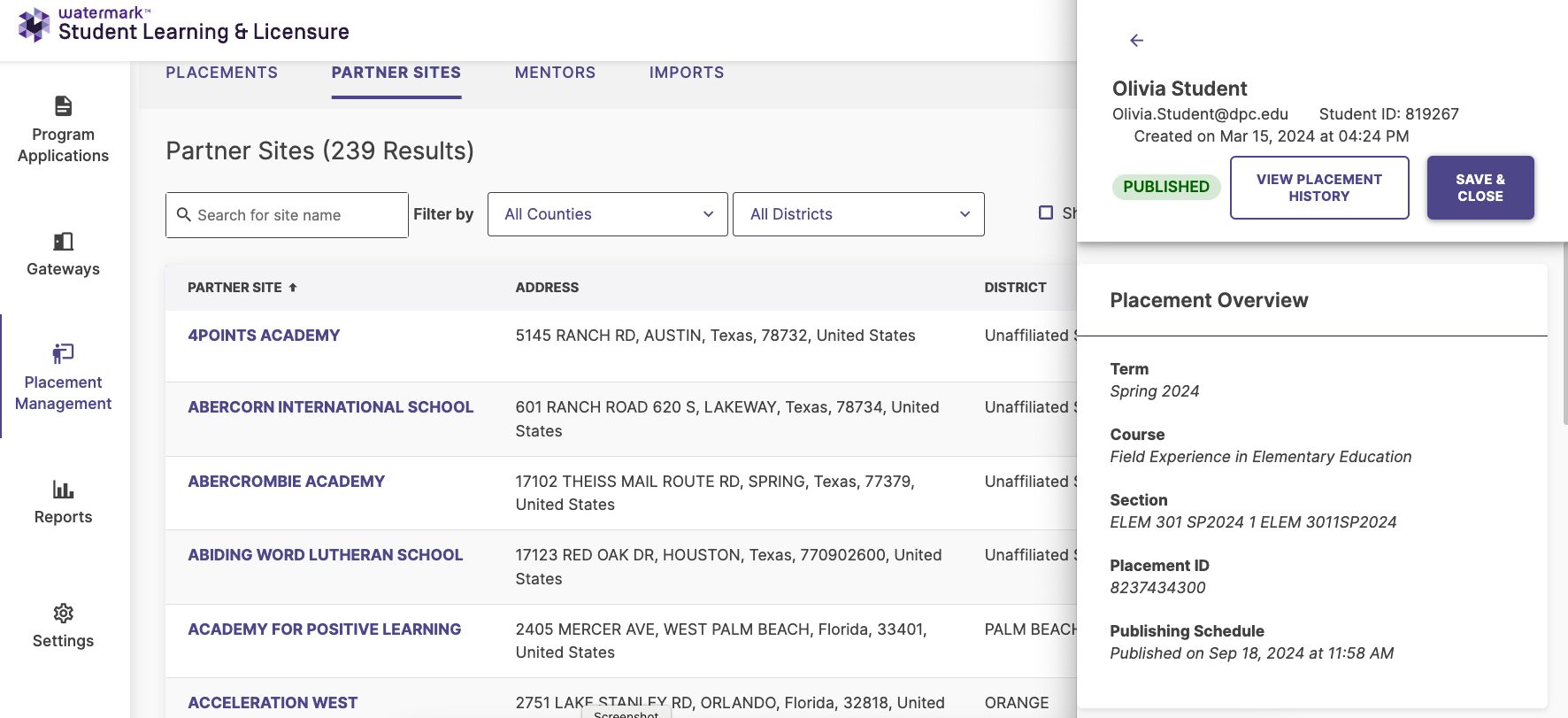The width and height of the screenshot is (1568, 718).
Task: Click the Watermark logo icon
Action: tap(34, 25)
